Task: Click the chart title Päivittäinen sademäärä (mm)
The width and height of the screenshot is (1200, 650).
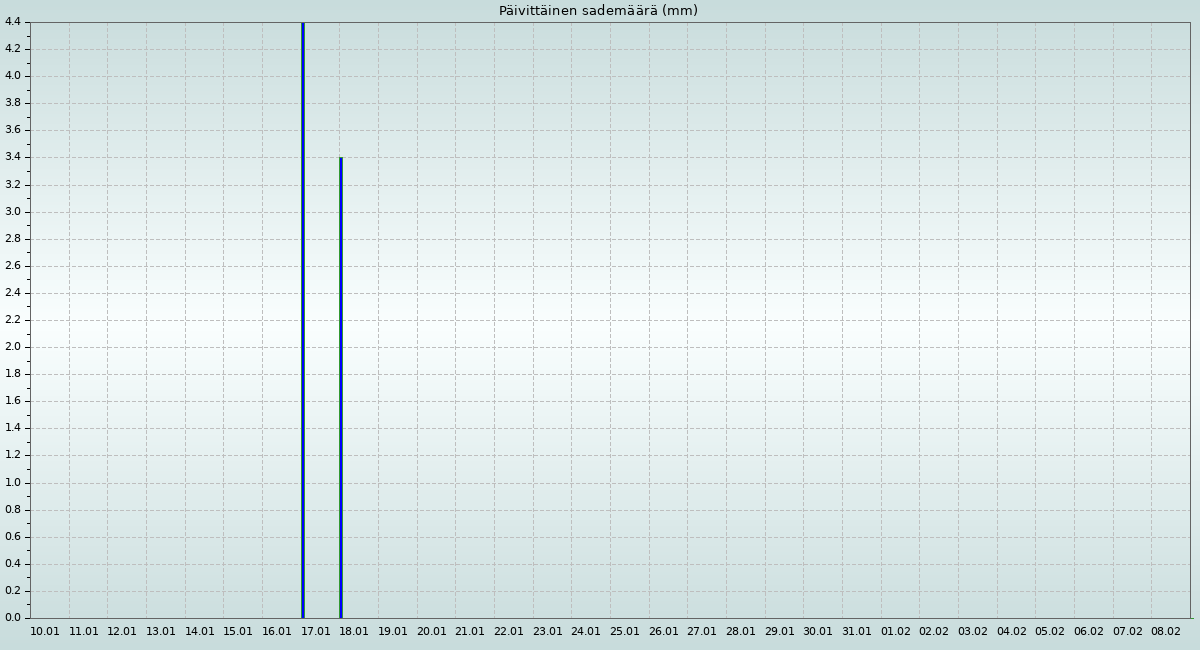Action: tap(598, 11)
